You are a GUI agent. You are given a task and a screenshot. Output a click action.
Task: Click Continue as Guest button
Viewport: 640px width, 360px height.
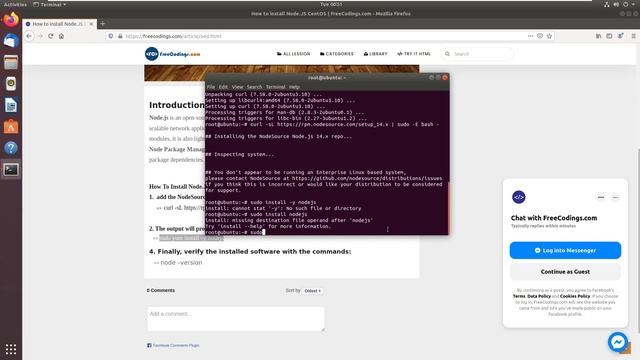click(565, 271)
